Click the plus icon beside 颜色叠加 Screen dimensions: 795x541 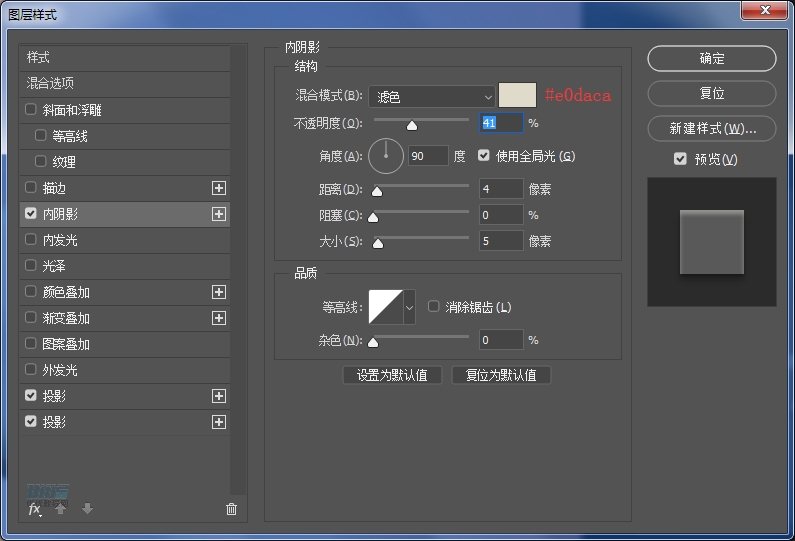coord(219,292)
